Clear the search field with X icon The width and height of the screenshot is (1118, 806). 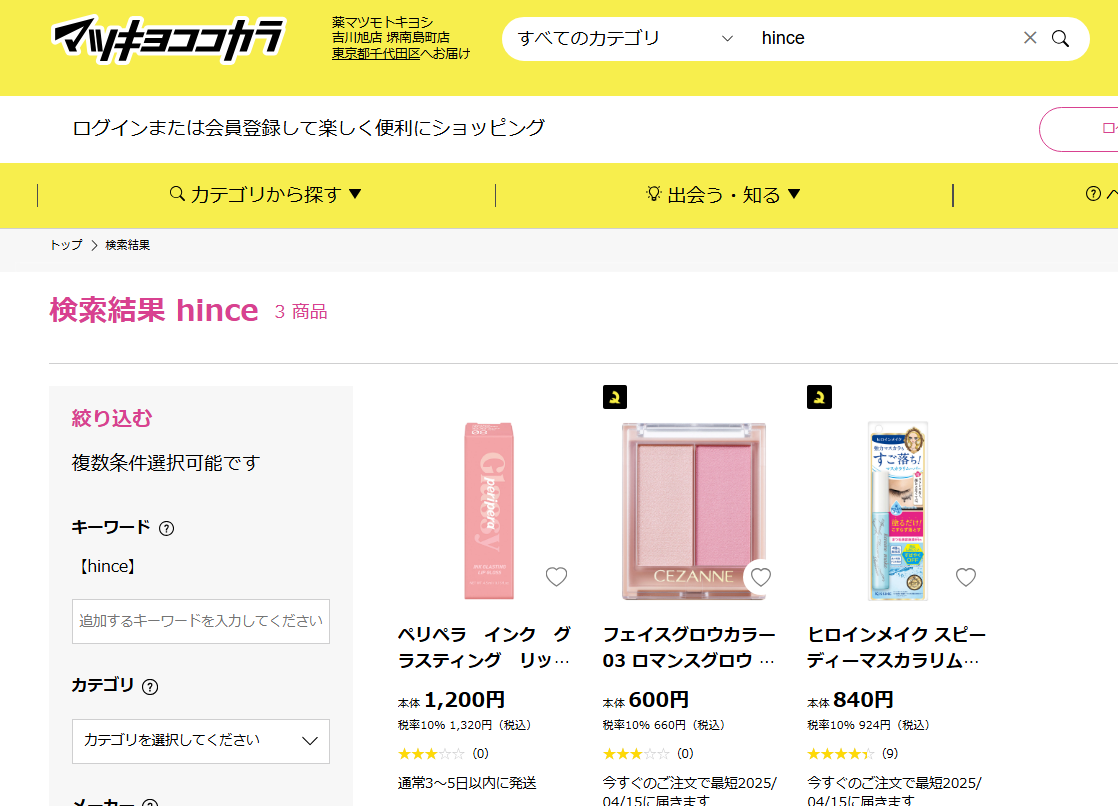[1030, 38]
